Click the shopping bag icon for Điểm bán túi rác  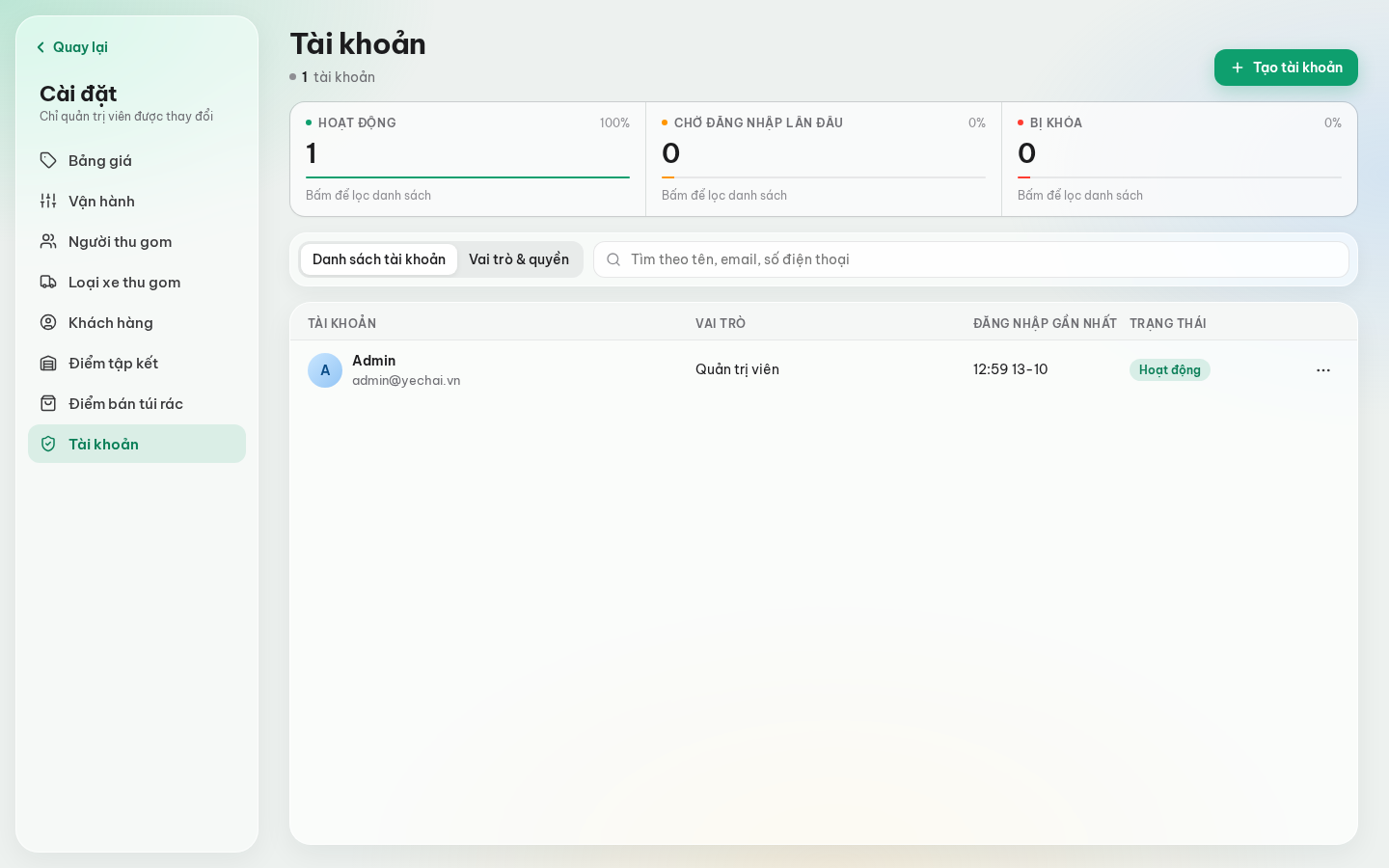point(48,403)
